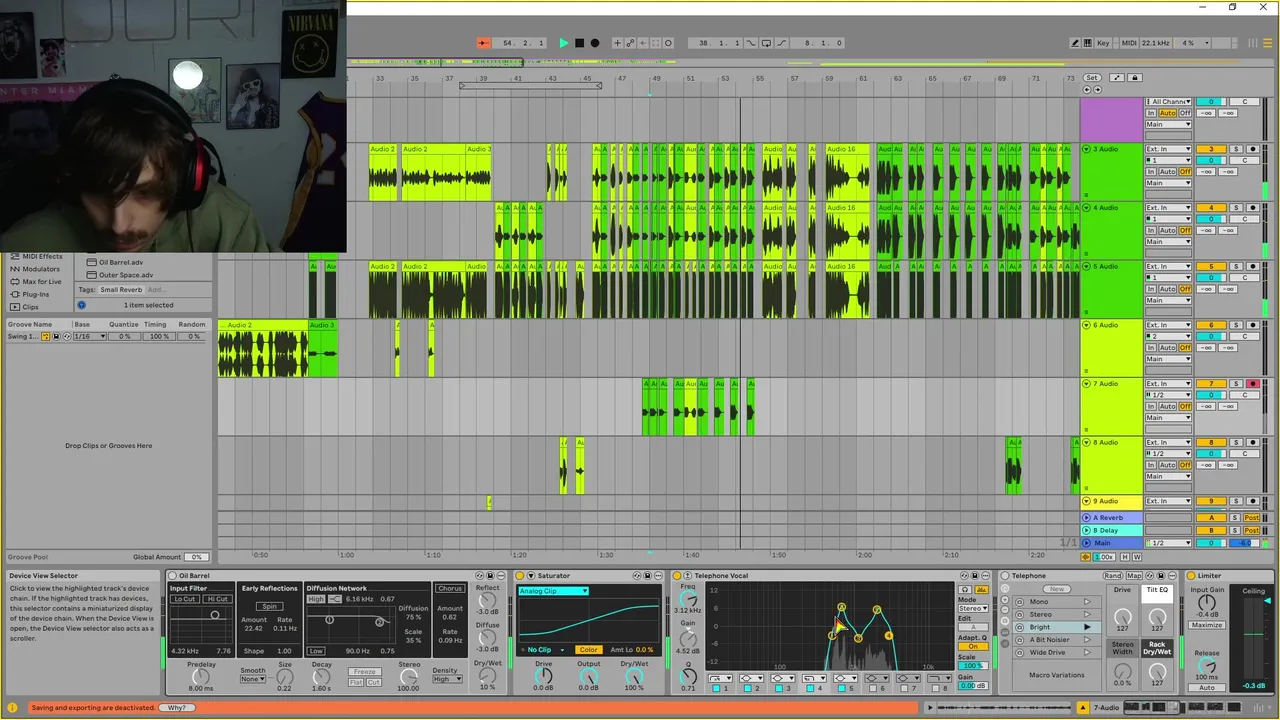Click the Limiter Ceiling slider handle
This screenshot has width=1280, height=720.
[x=1268, y=601]
